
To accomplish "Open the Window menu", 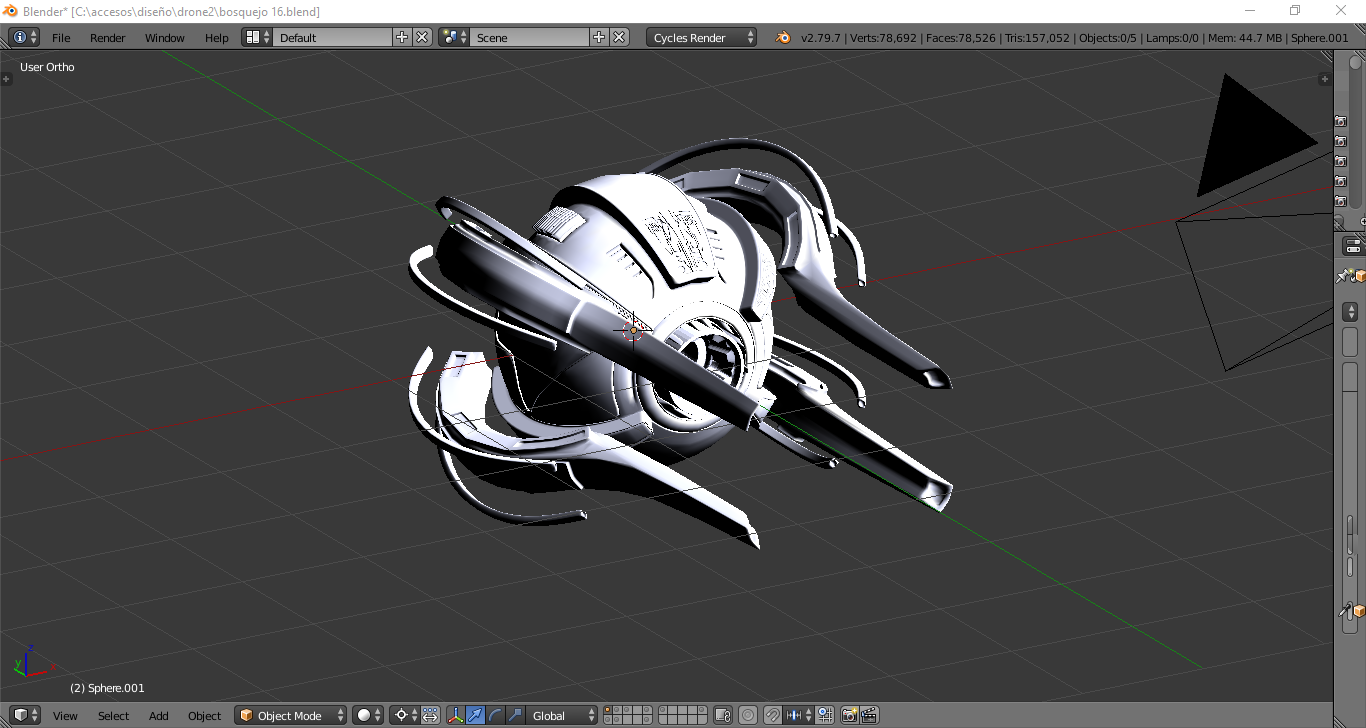I will coord(165,38).
